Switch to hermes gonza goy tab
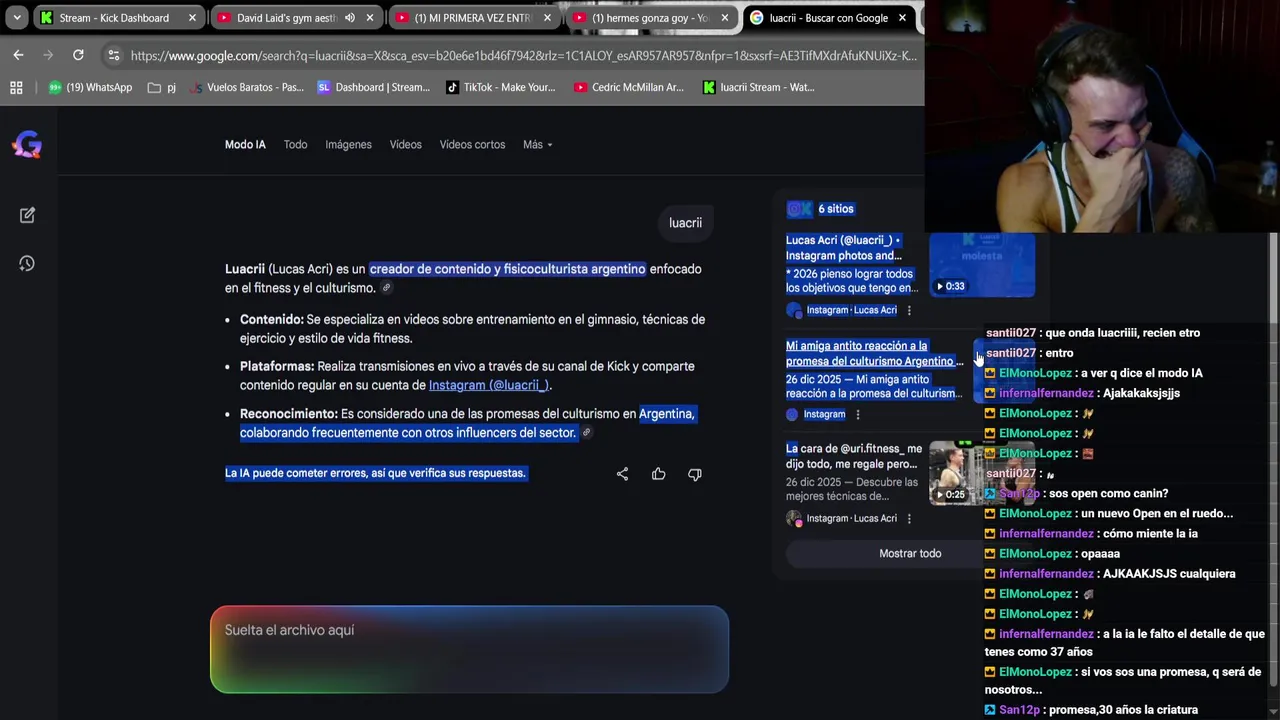The image size is (1280, 720). 651,18
